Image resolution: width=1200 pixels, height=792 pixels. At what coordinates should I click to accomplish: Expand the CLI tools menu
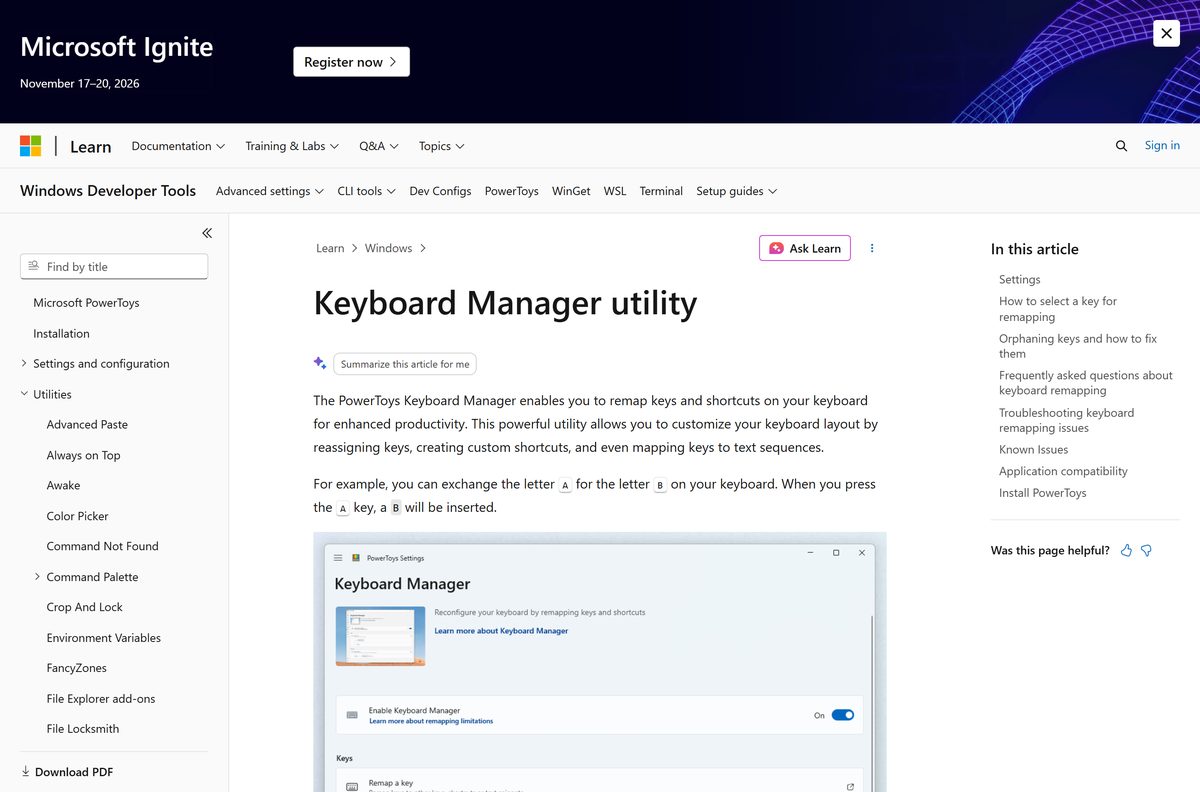coord(366,191)
